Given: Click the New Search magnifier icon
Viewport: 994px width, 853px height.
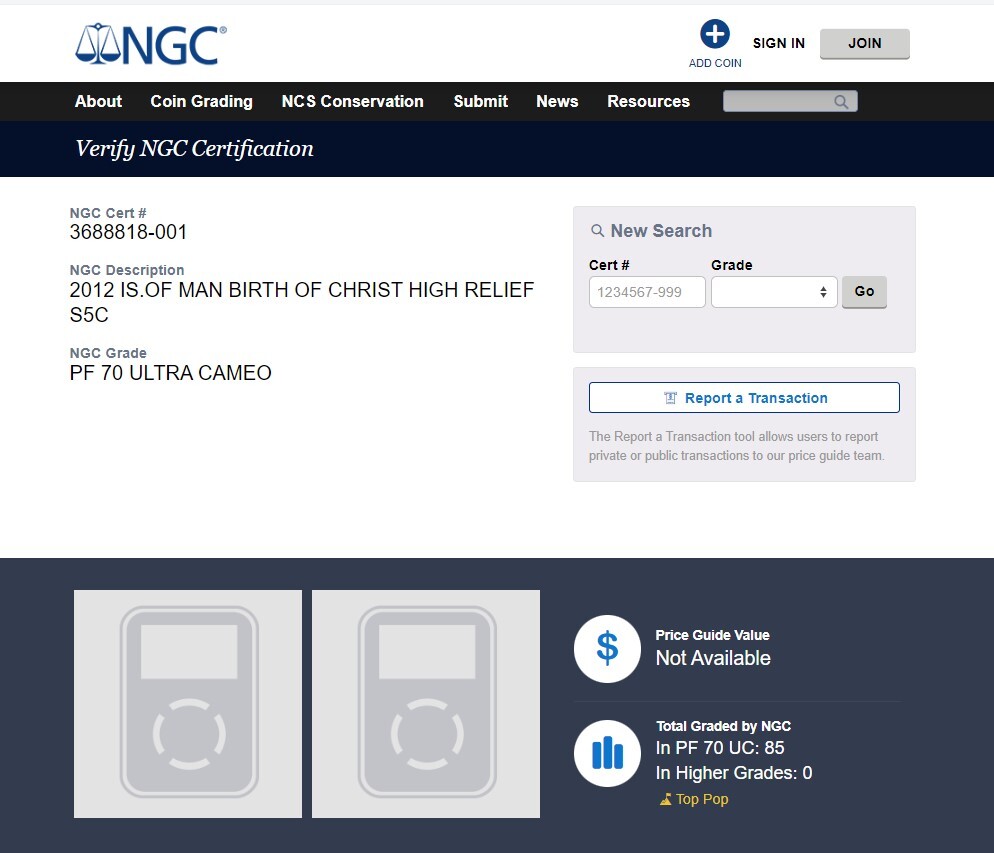Looking at the screenshot, I should pyautogui.click(x=597, y=231).
